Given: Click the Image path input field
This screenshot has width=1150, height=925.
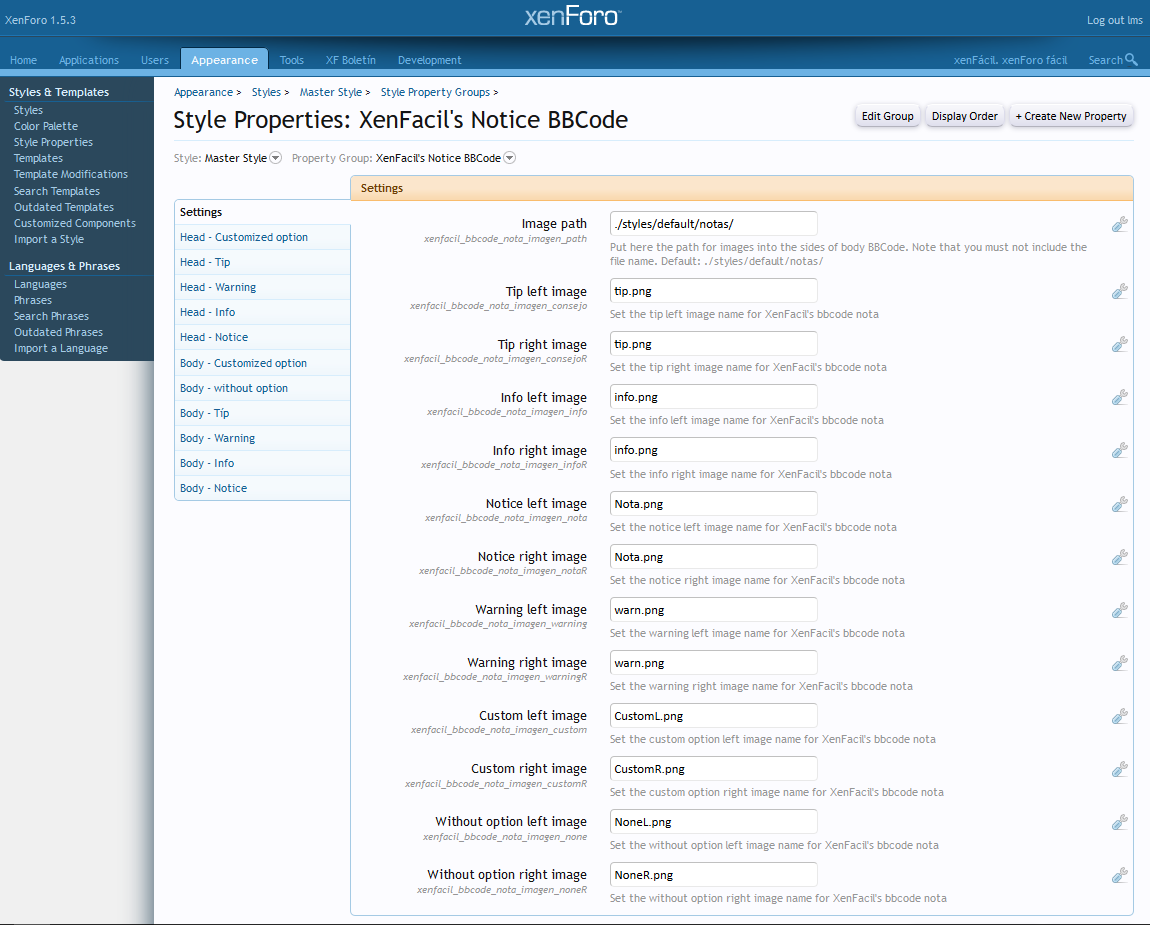Looking at the screenshot, I should (714, 224).
